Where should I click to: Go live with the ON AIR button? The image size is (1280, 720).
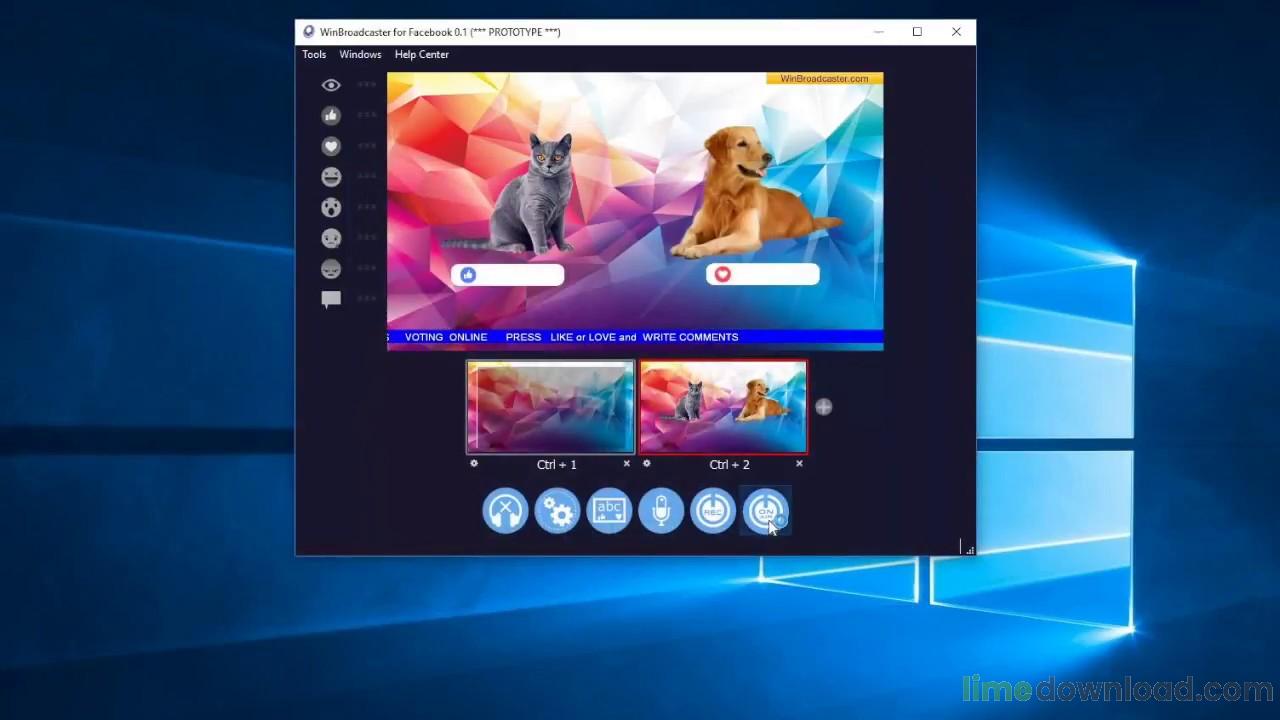(765, 511)
